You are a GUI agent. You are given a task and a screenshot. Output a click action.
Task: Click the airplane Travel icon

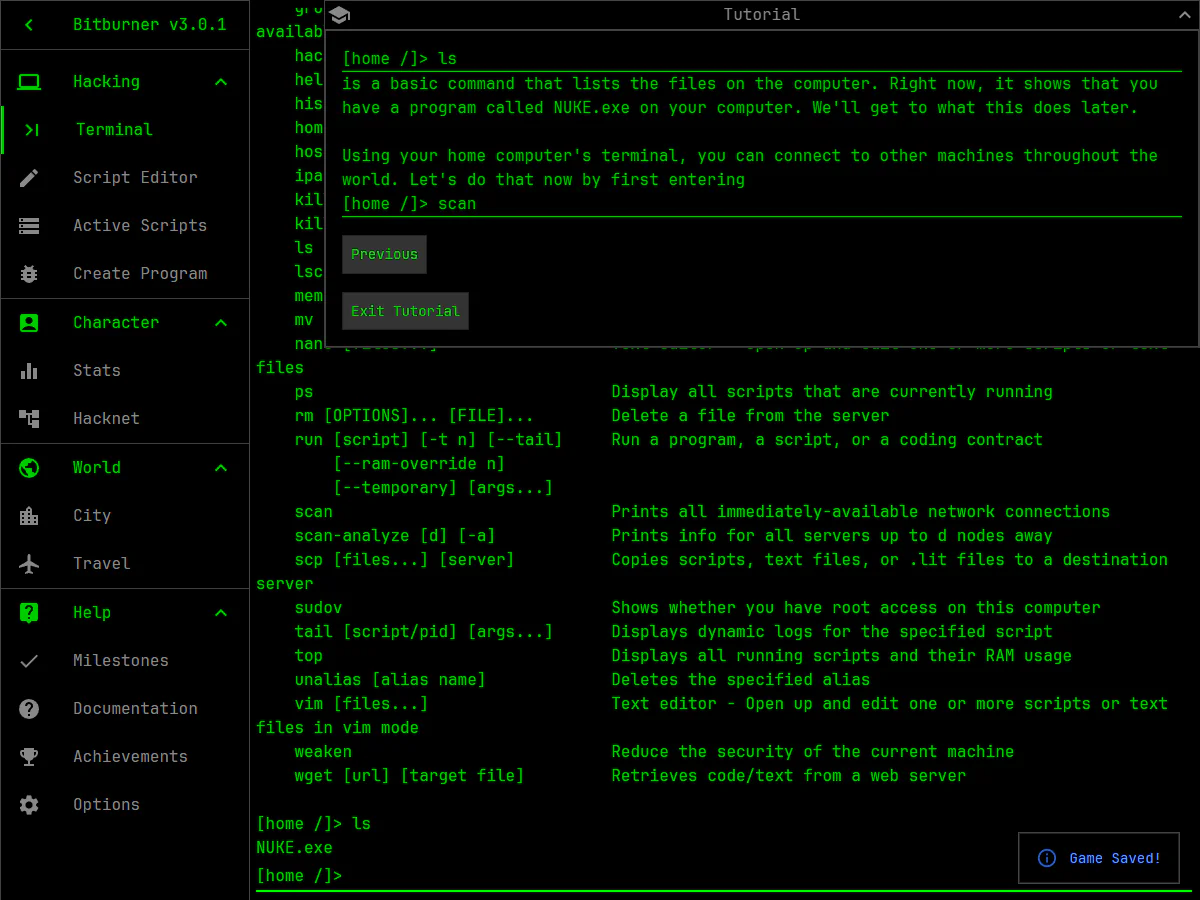click(29, 564)
